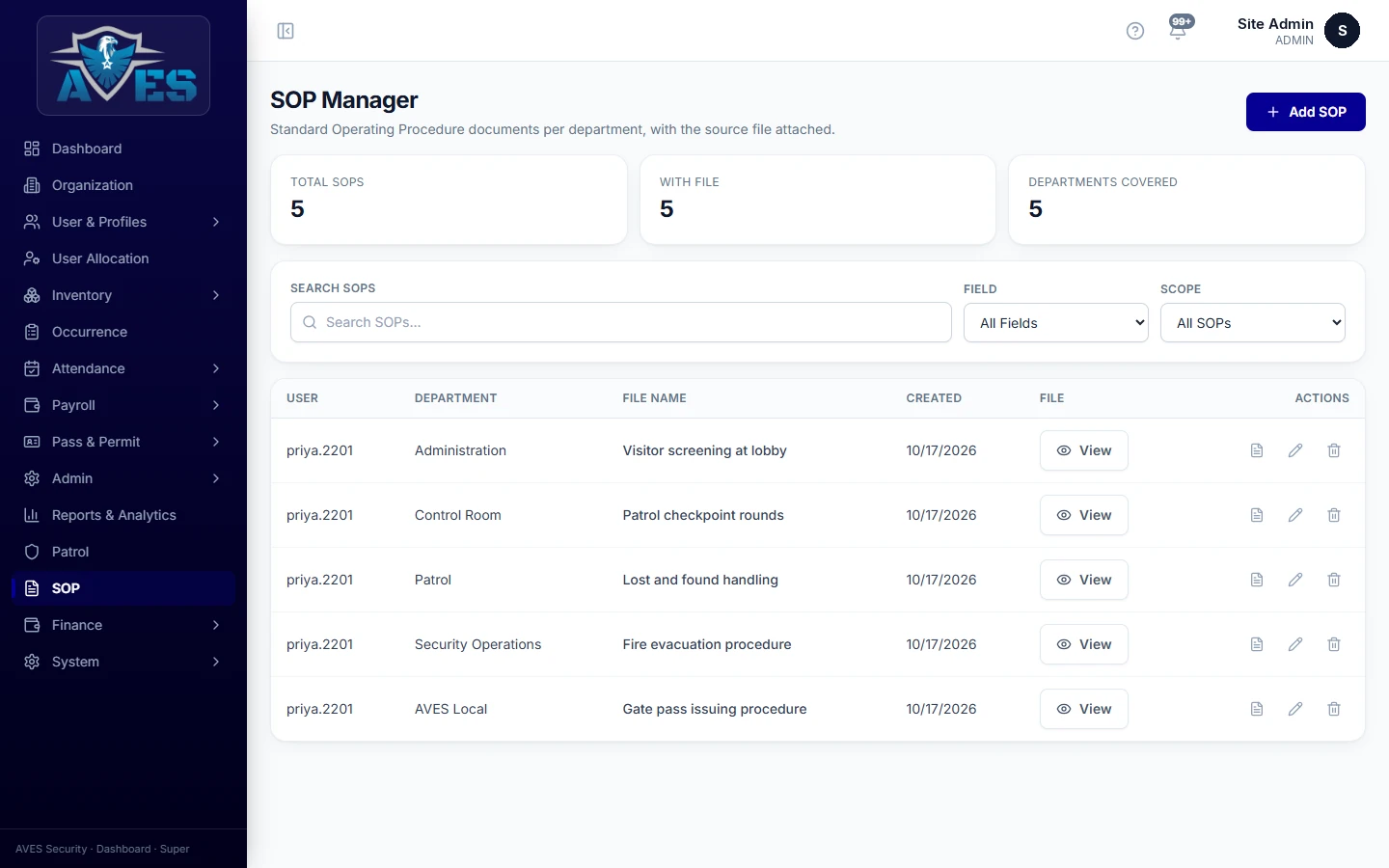Expand the Pass & Permit submenu
This screenshot has height=868, width=1389.
123,442
